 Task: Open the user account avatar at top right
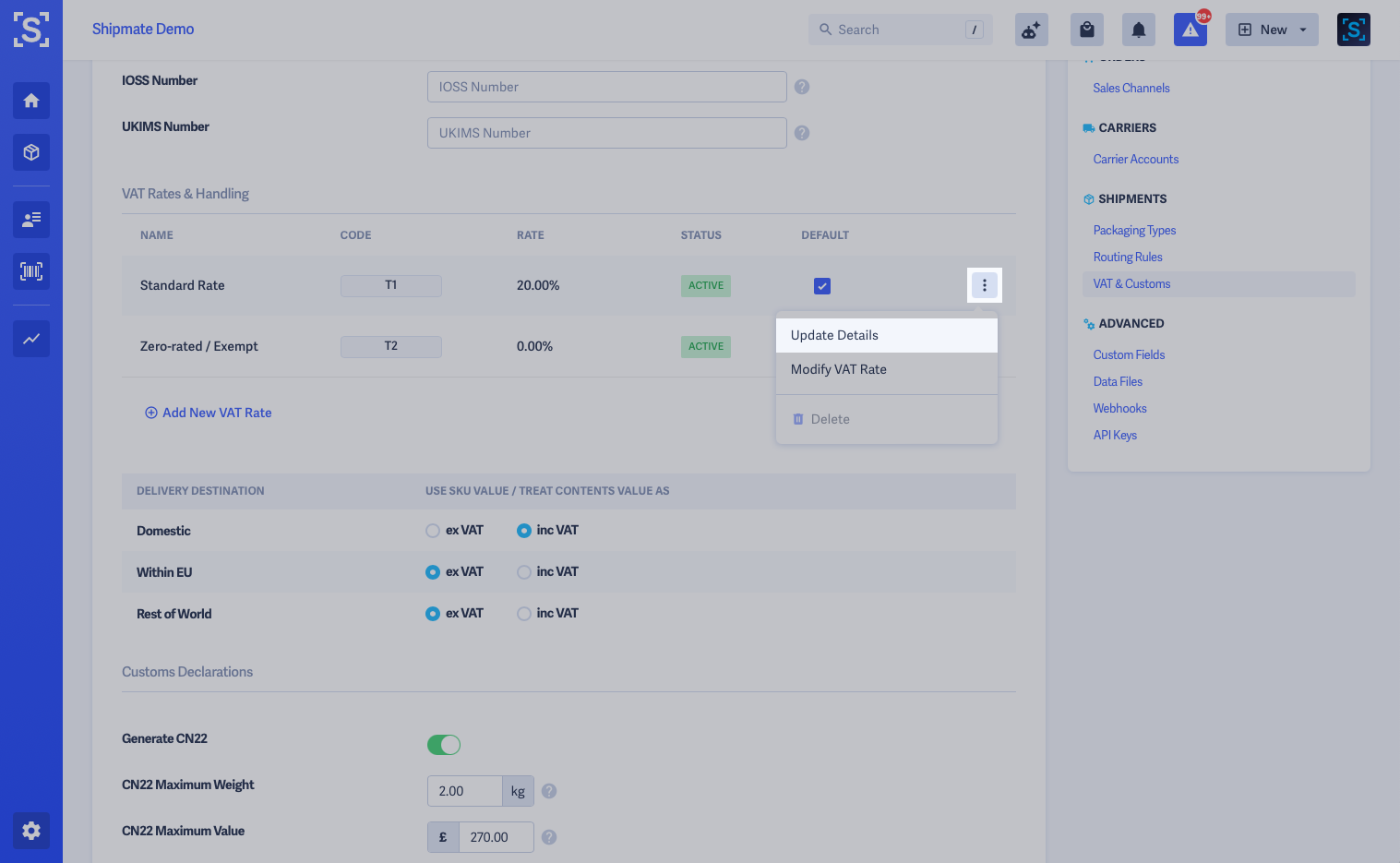point(1354,30)
